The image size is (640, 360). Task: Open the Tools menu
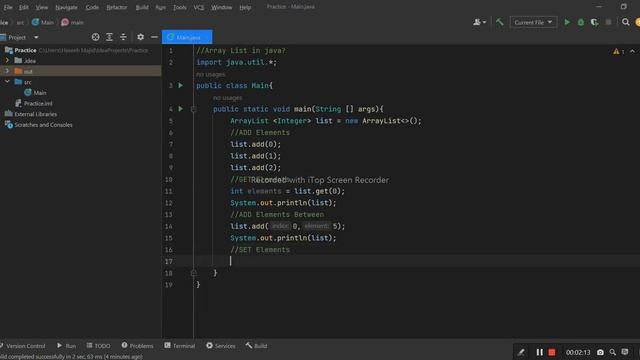pyautogui.click(x=180, y=7)
